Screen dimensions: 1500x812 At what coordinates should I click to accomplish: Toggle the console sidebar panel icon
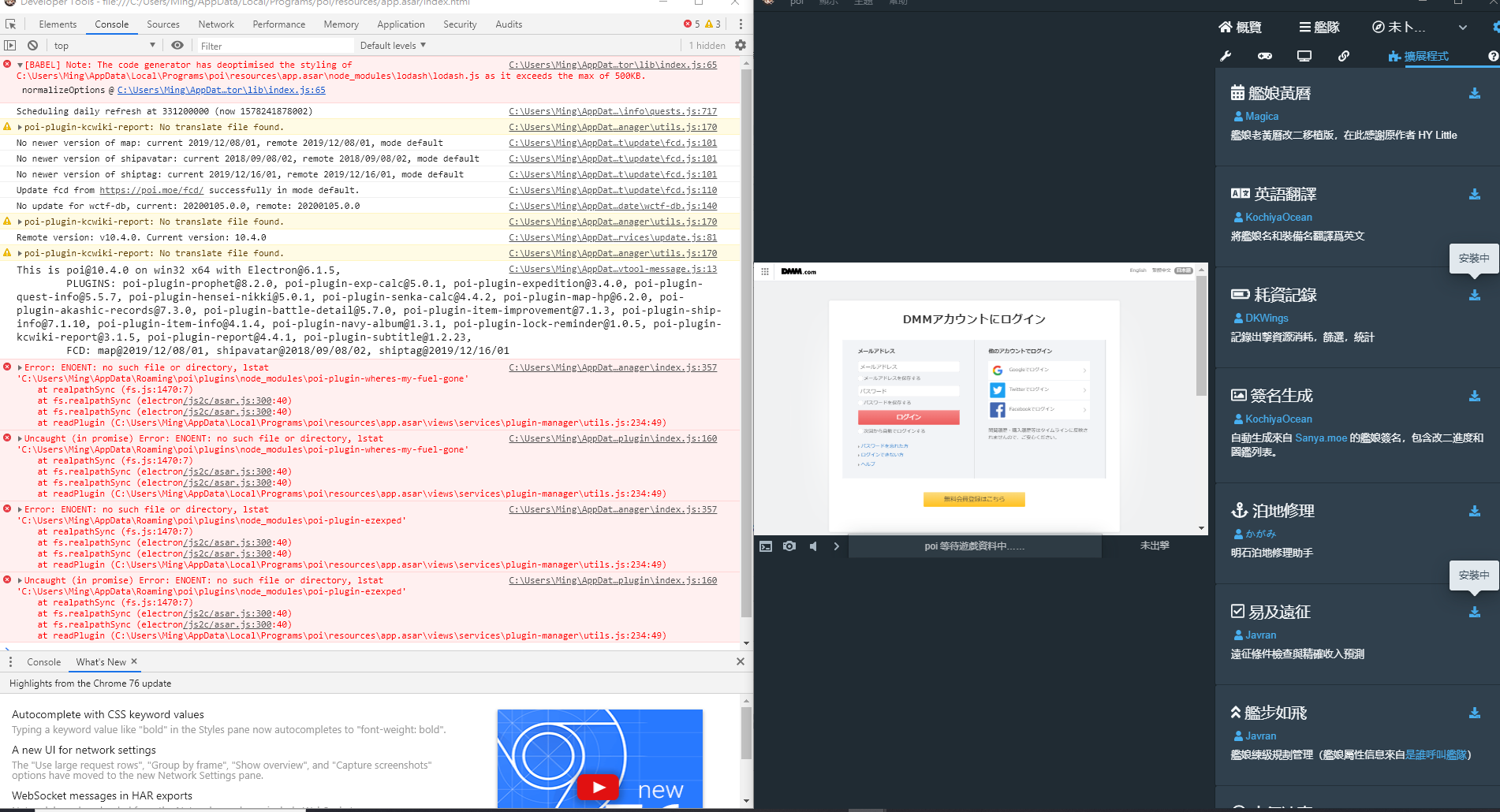10,46
